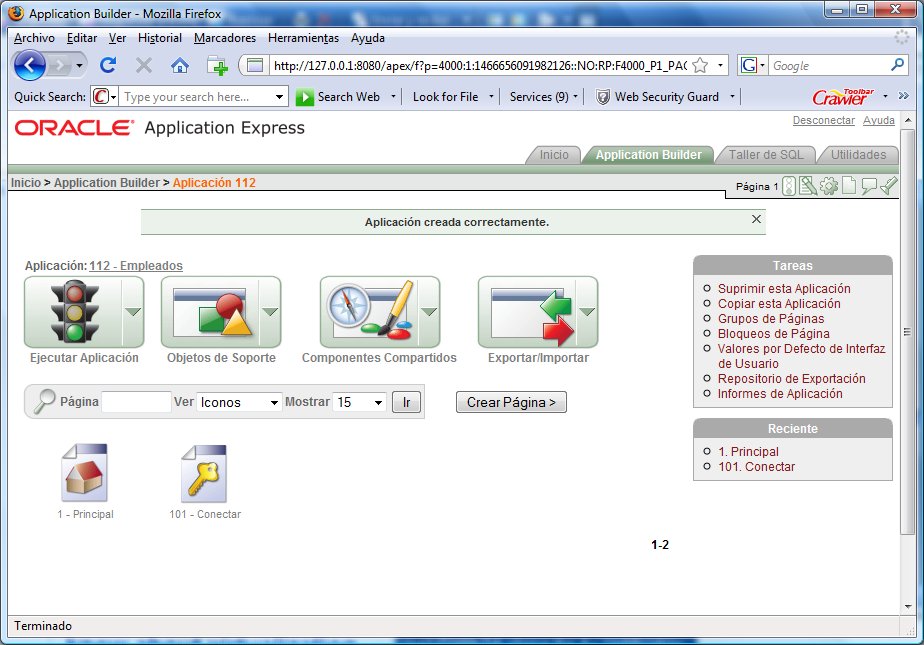Switch to the Taller de SQL tab
This screenshot has height=645, width=924.
pos(765,155)
